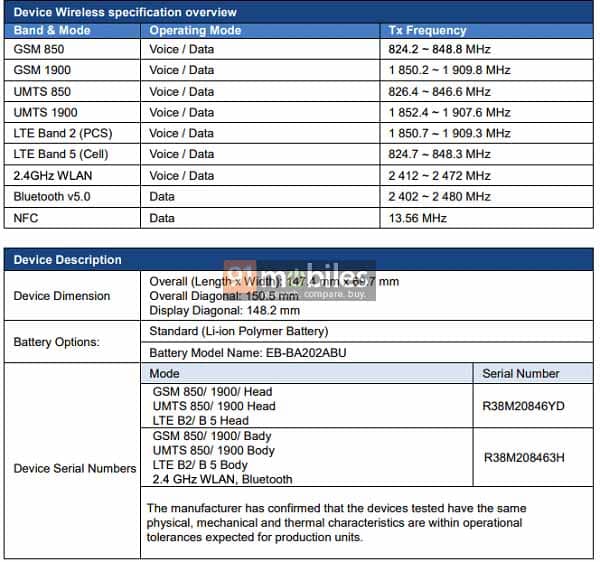Select the 'LTE B2/ B 5 Head' line
The width and height of the screenshot is (600, 562).
[x=201, y=420]
